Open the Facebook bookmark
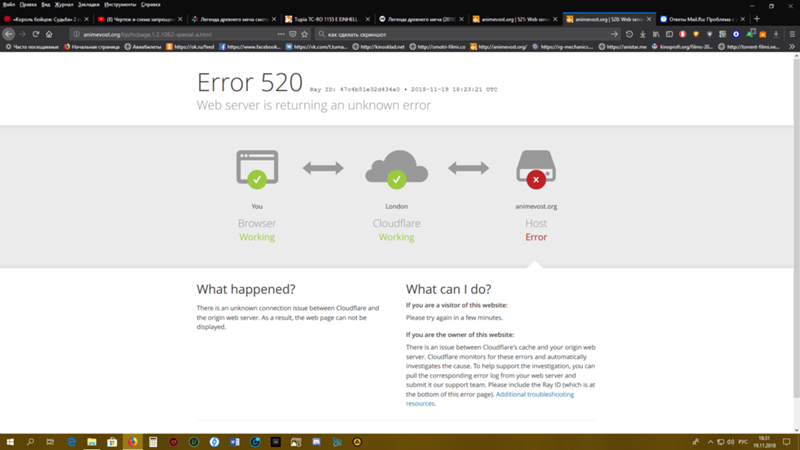This screenshot has height=450, width=800. [x=250, y=46]
